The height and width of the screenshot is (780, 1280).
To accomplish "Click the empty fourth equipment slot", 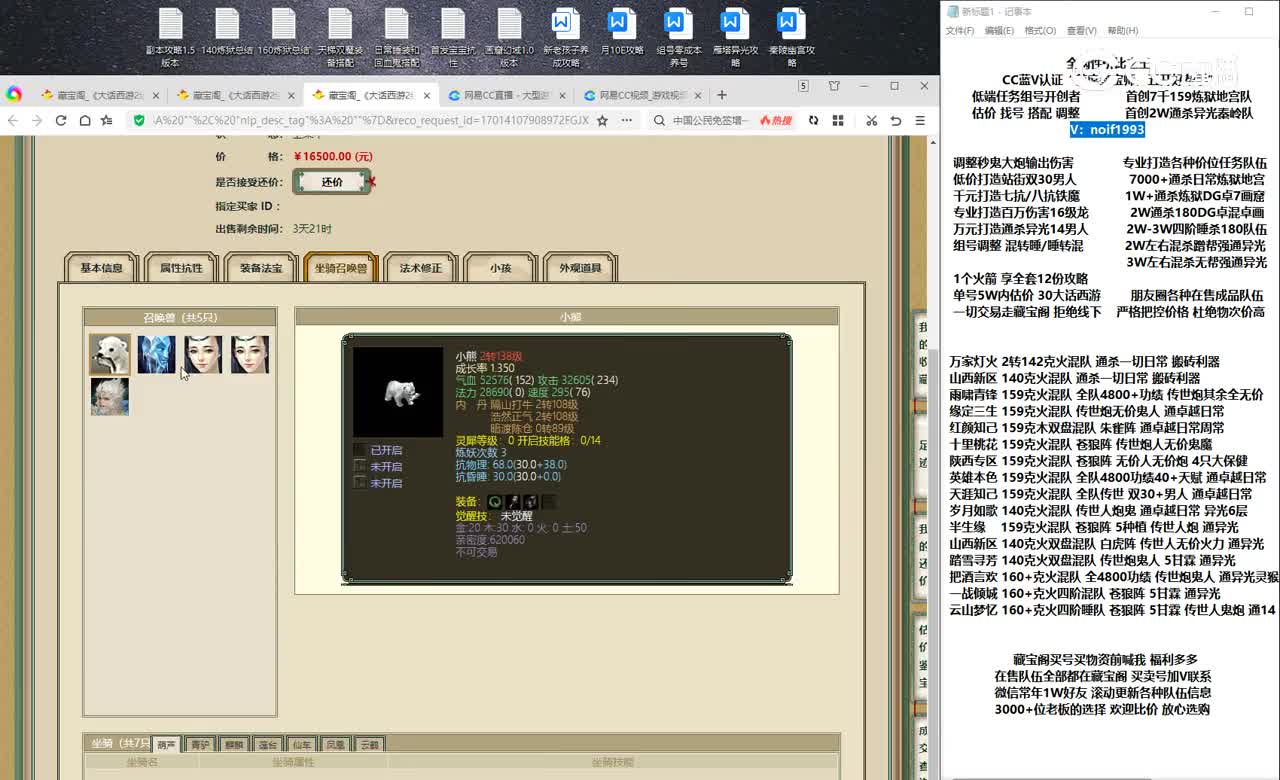I will pos(549,502).
